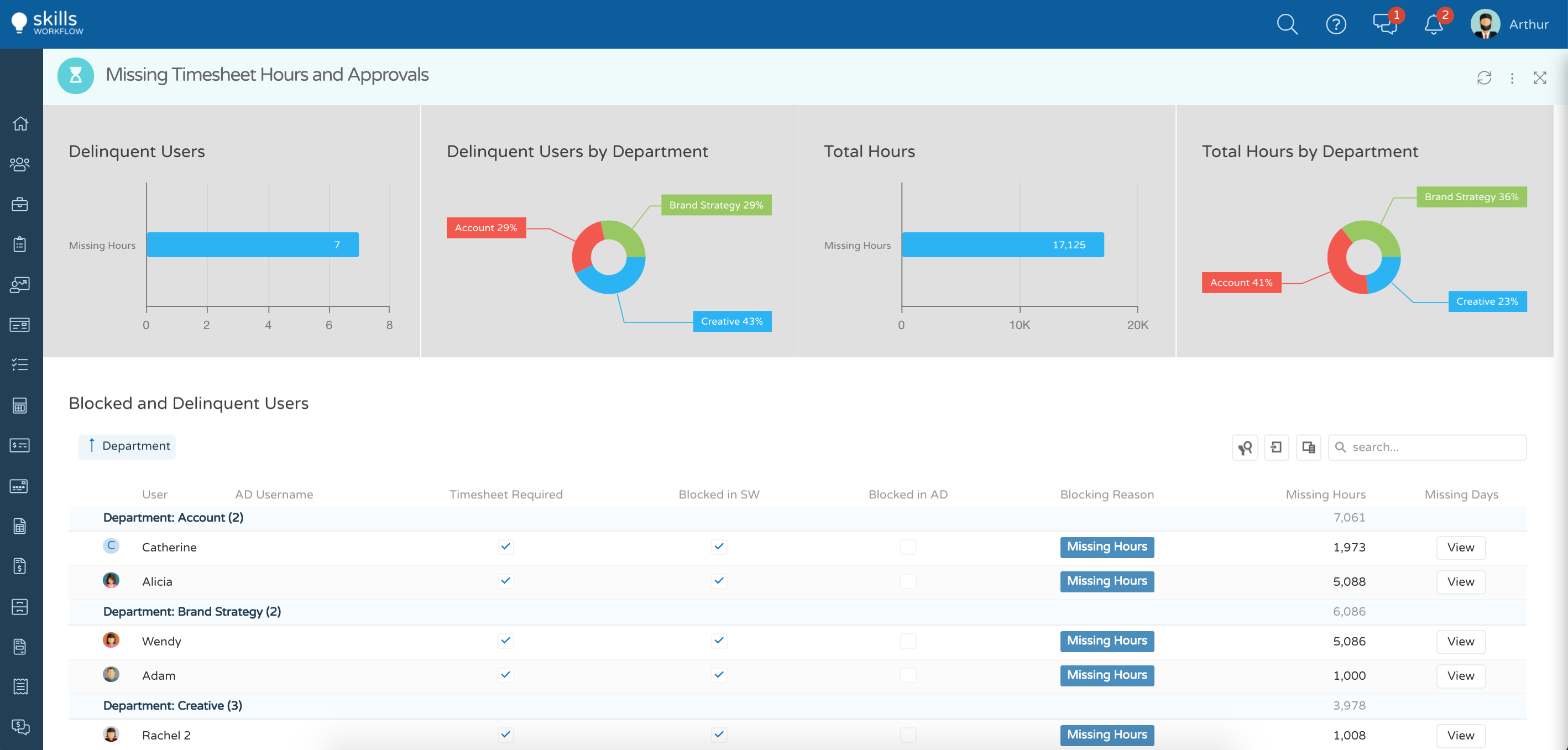Click the Delinquent Users blue bar showing 7
The width and height of the screenshot is (1568, 750).
(253, 244)
